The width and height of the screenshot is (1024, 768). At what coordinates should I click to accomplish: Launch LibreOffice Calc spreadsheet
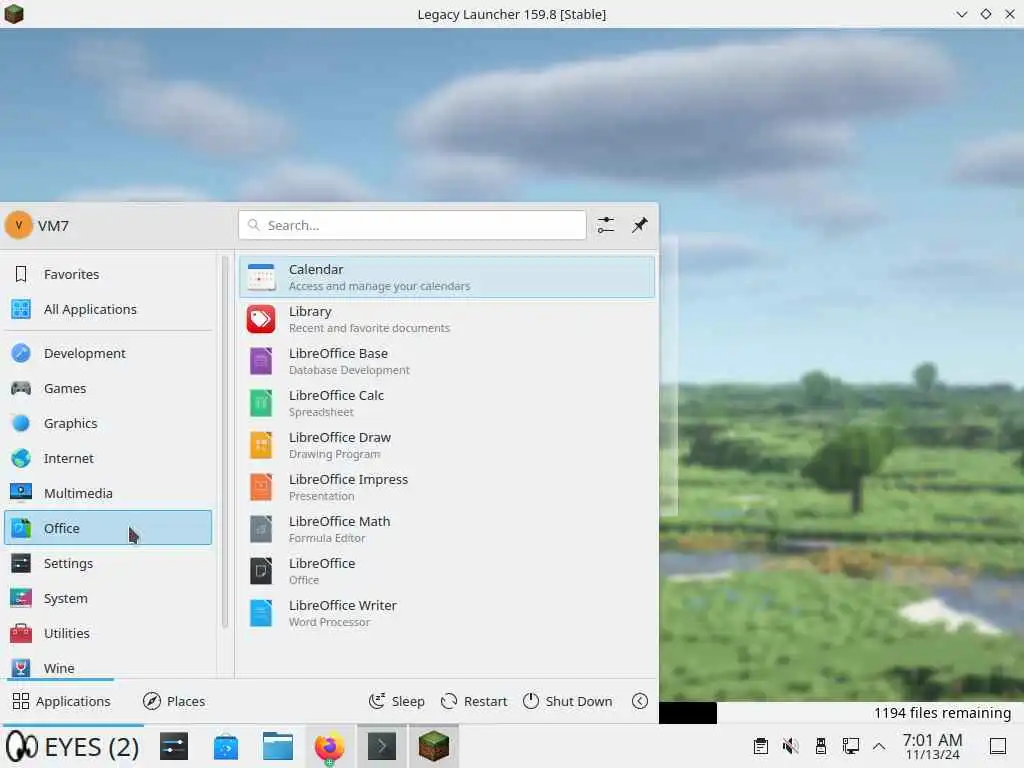click(x=447, y=403)
